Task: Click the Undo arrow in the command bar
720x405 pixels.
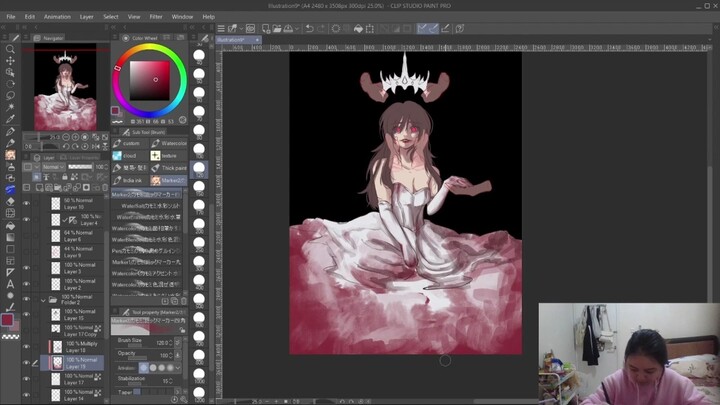Action: (x=309, y=29)
